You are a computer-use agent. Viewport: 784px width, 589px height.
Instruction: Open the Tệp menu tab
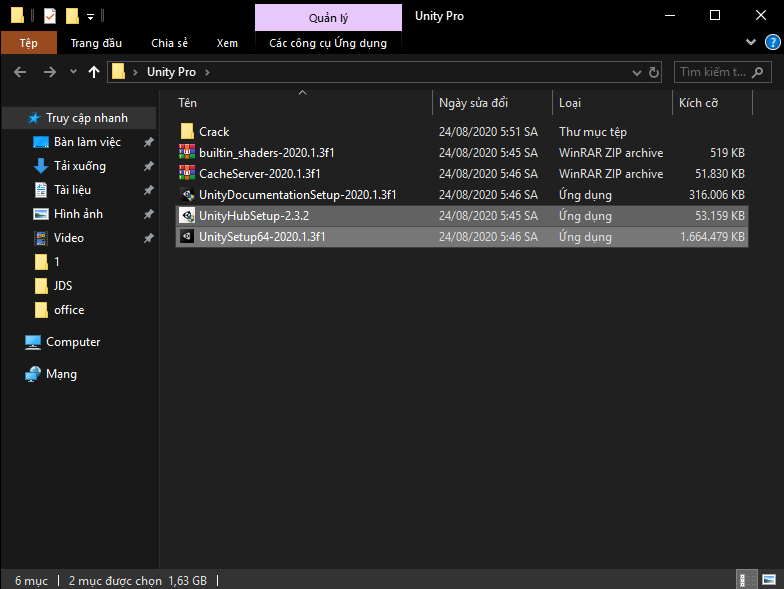point(28,43)
